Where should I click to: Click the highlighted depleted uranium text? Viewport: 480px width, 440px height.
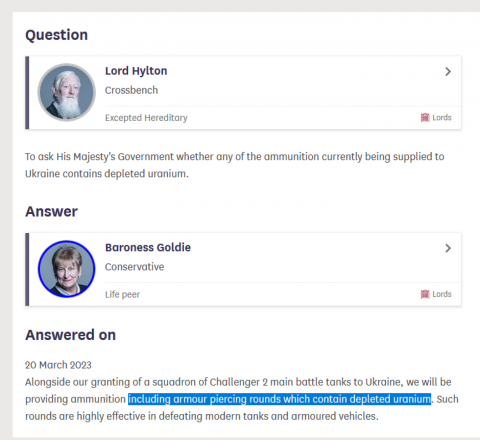pos(279,399)
